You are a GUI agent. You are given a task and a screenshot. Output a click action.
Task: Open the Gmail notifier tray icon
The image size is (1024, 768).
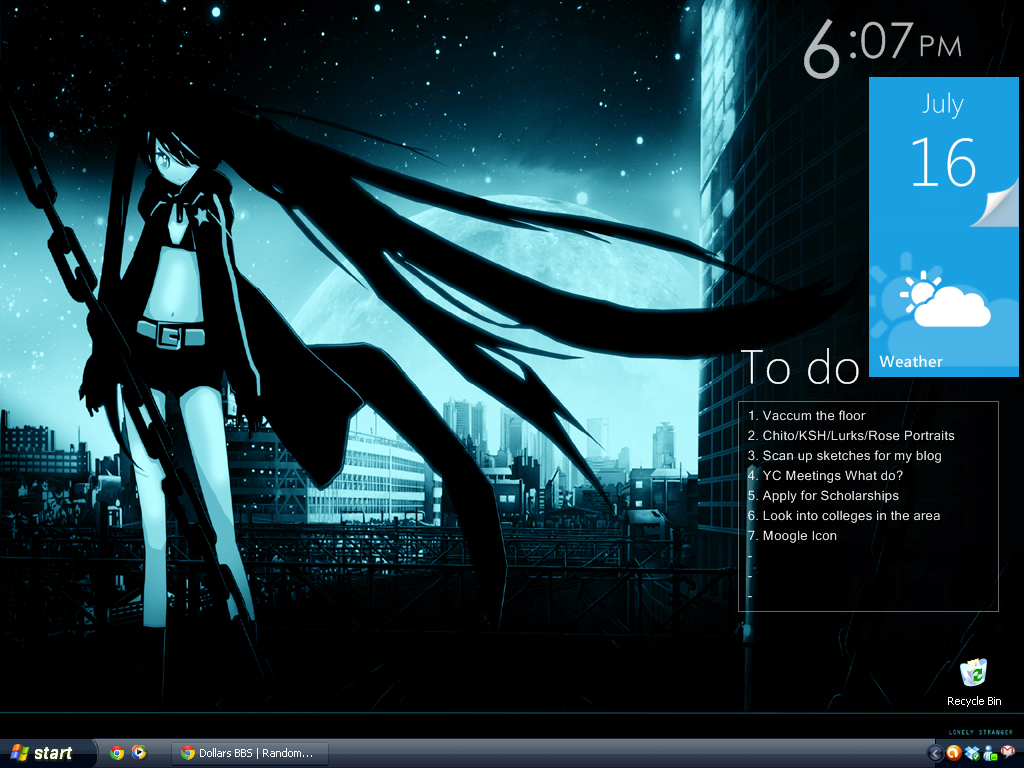(1008, 754)
